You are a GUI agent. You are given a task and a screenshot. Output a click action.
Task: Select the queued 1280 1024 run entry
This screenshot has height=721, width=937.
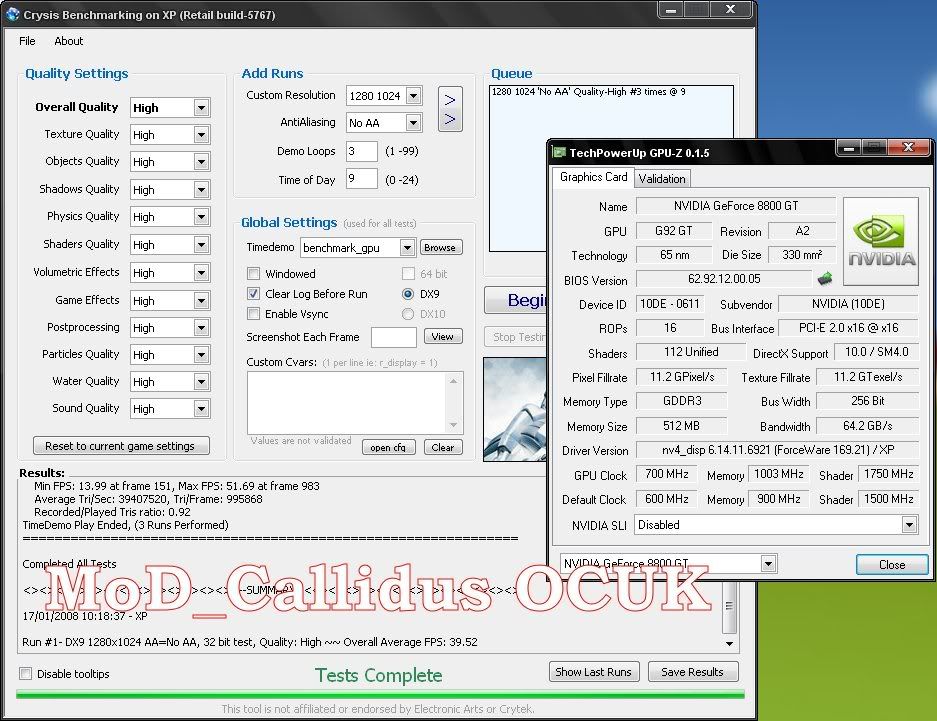pyautogui.click(x=588, y=92)
